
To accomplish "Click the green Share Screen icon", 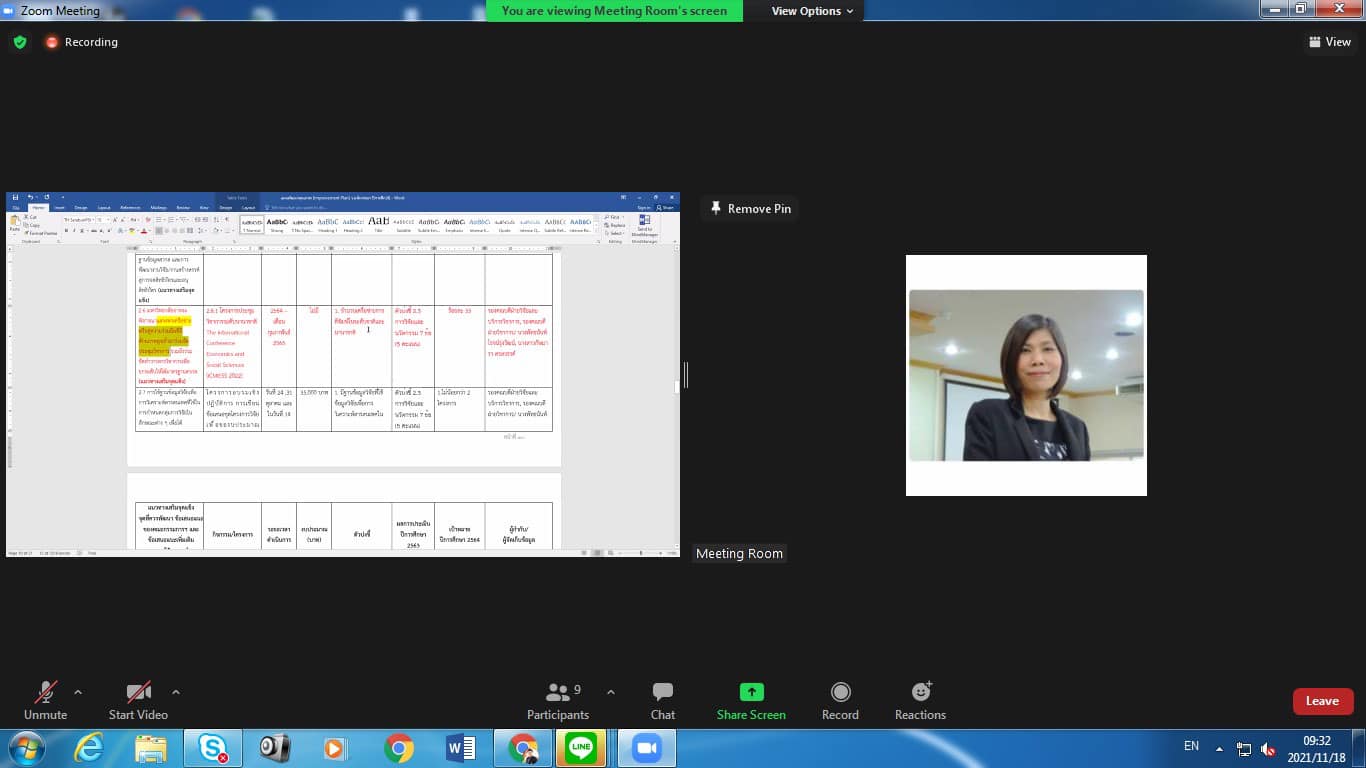I will coord(750,693).
